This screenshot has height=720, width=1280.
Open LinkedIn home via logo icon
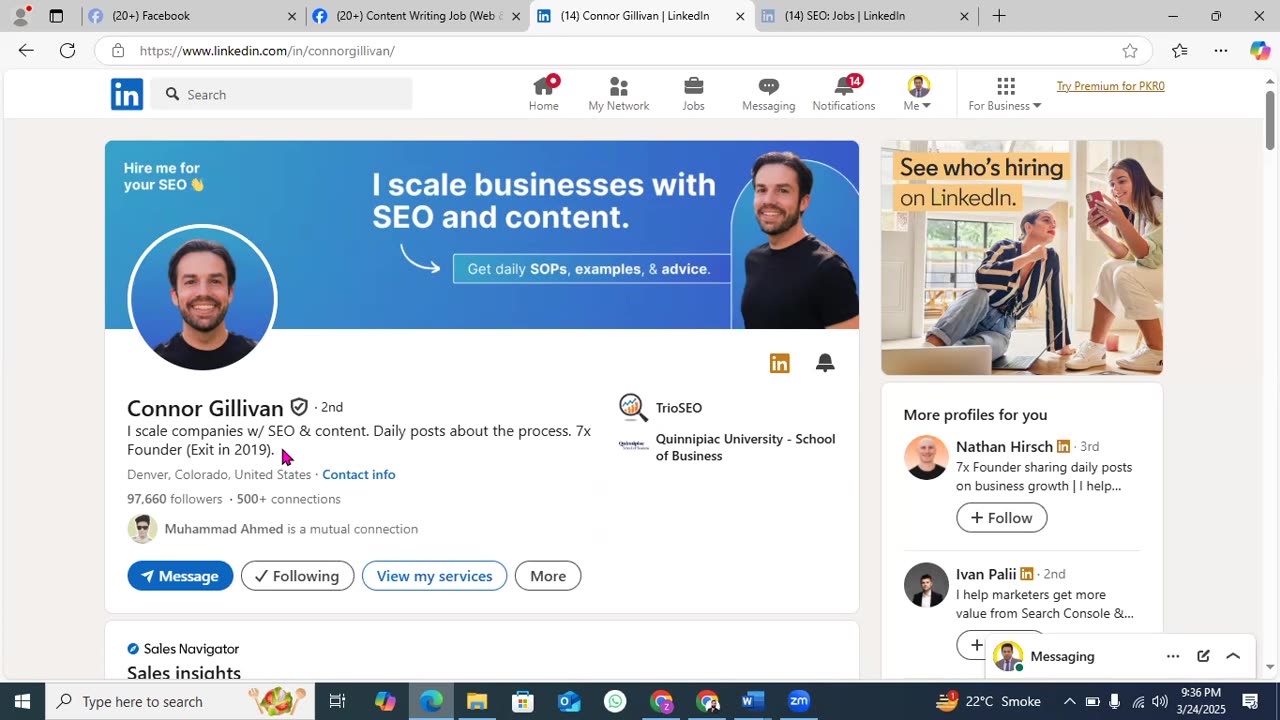click(x=127, y=94)
